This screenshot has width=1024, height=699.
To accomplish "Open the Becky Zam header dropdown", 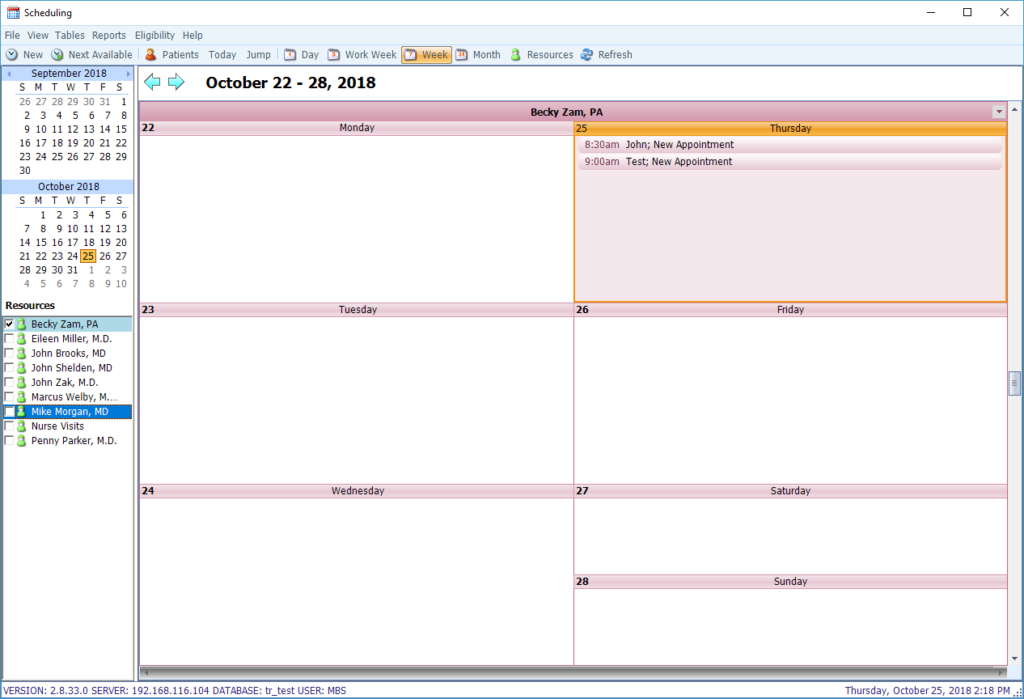I will coord(999,111).
